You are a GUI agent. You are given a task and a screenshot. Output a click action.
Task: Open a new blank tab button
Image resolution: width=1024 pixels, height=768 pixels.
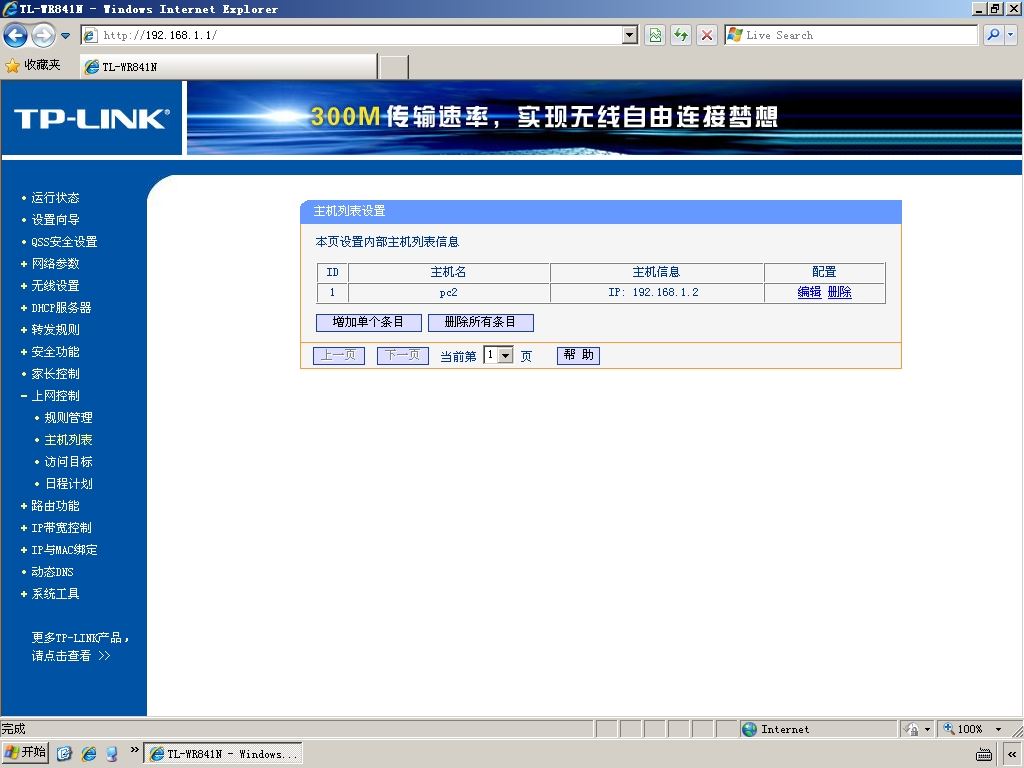pyautogui.click(x=394, y=67)
